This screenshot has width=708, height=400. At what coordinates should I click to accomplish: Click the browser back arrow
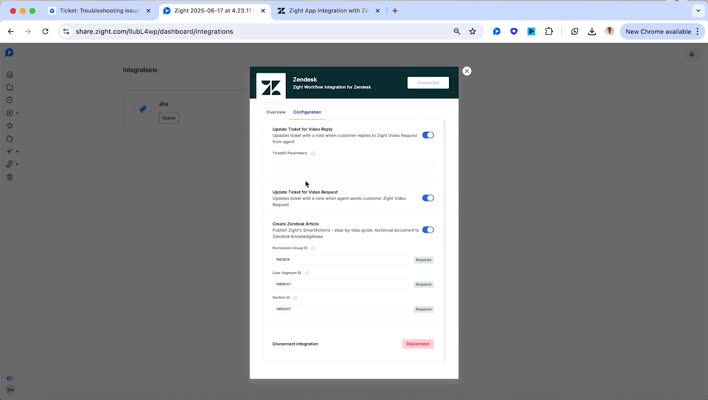11,32
